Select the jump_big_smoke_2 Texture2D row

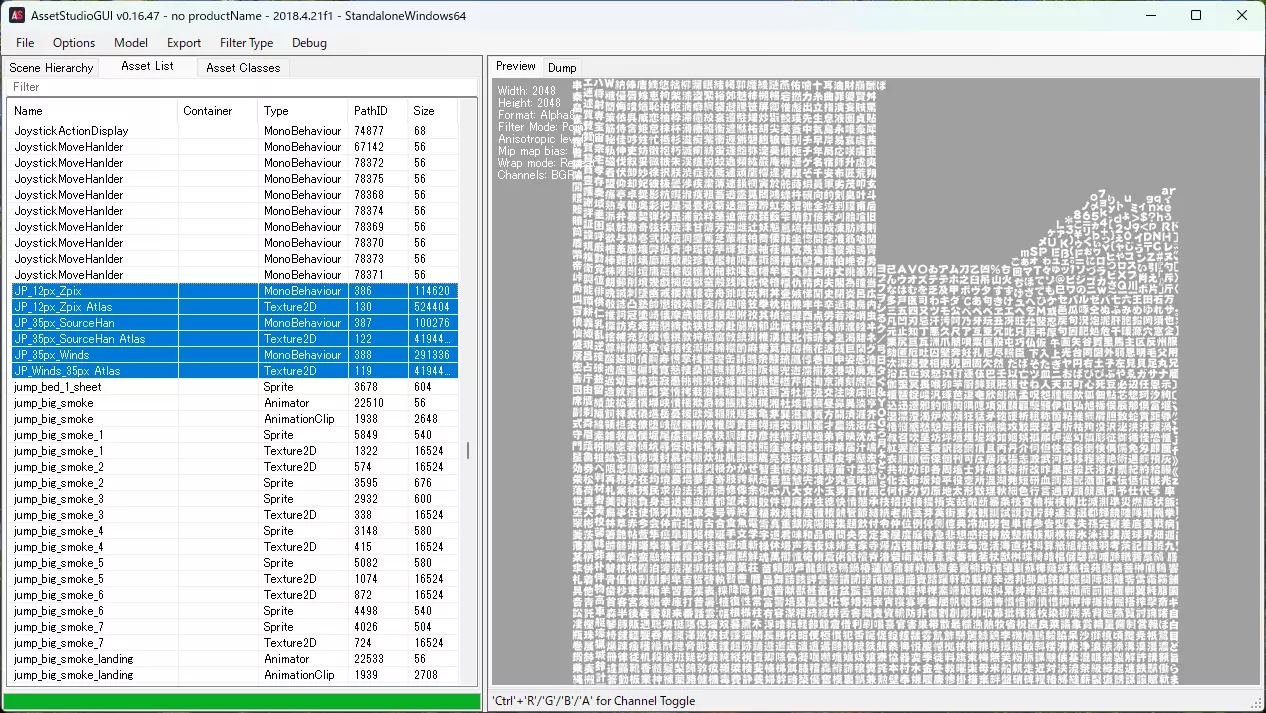tap(234, 467)
